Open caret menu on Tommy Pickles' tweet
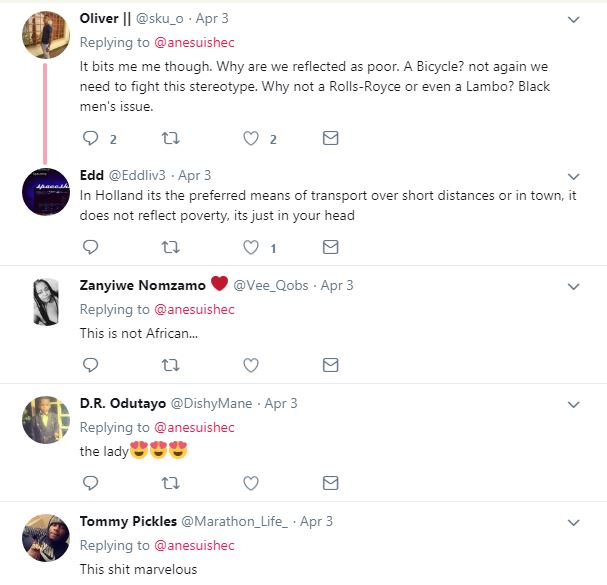607x585 pixels. point(573,522)
